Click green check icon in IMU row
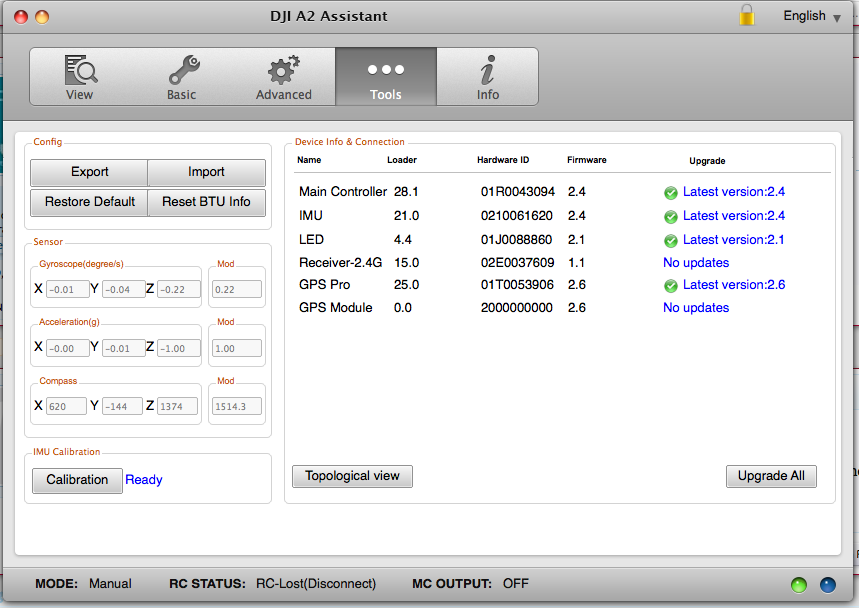 pyautogui.click(x=671, y=217)
